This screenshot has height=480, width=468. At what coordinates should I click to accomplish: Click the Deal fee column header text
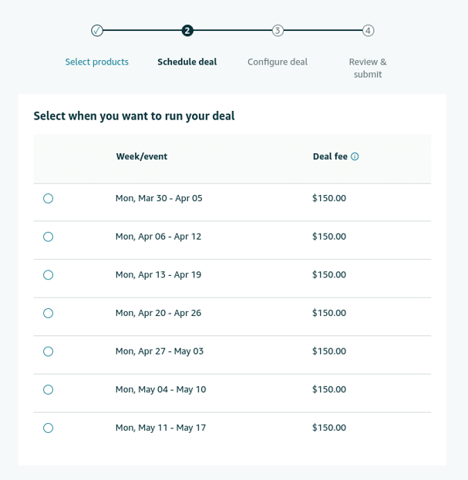point(330,156)
